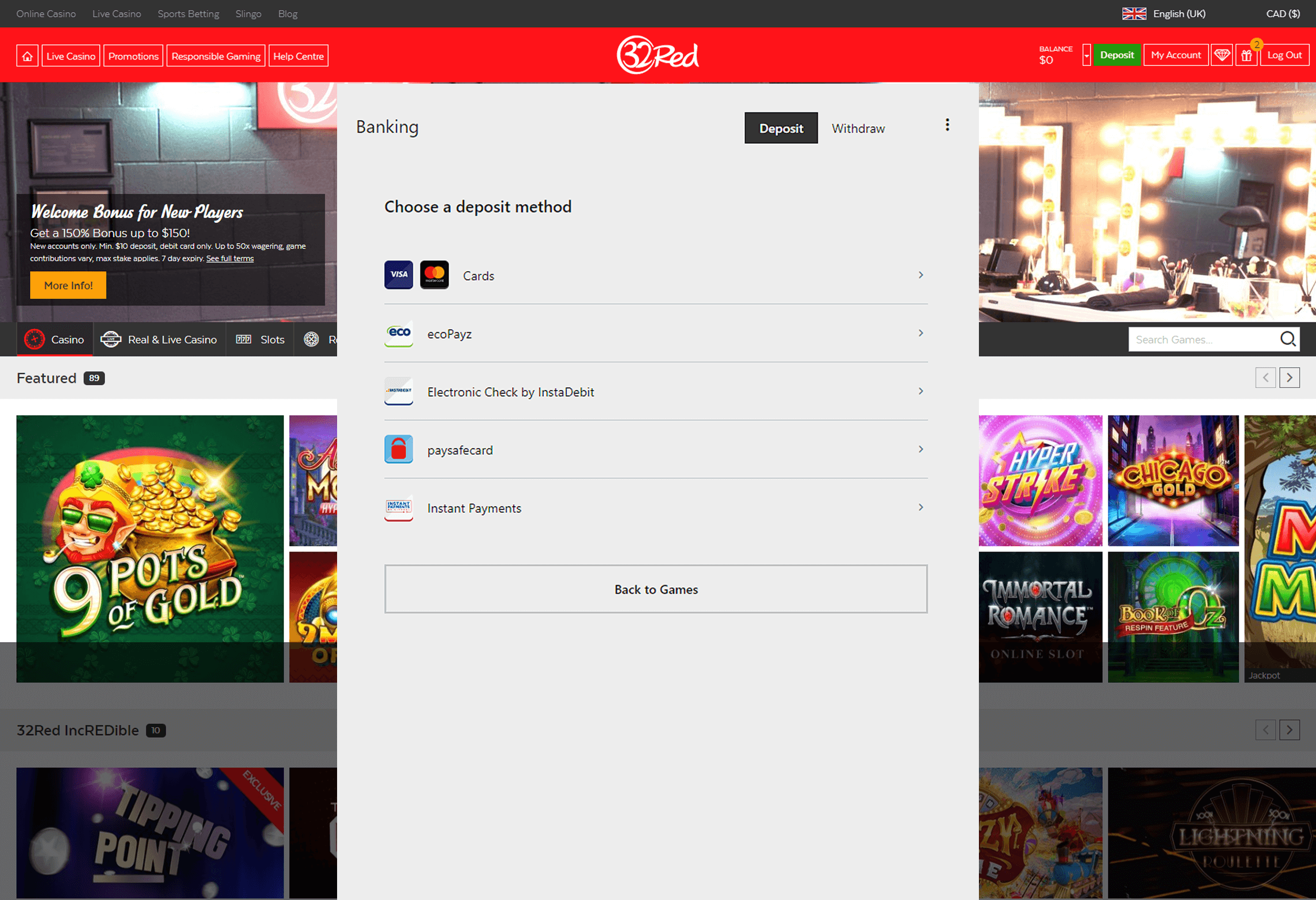The image size is (1316, 900).
Task: Expand the balance dropdown arrow
Action: click(1086, 55)
